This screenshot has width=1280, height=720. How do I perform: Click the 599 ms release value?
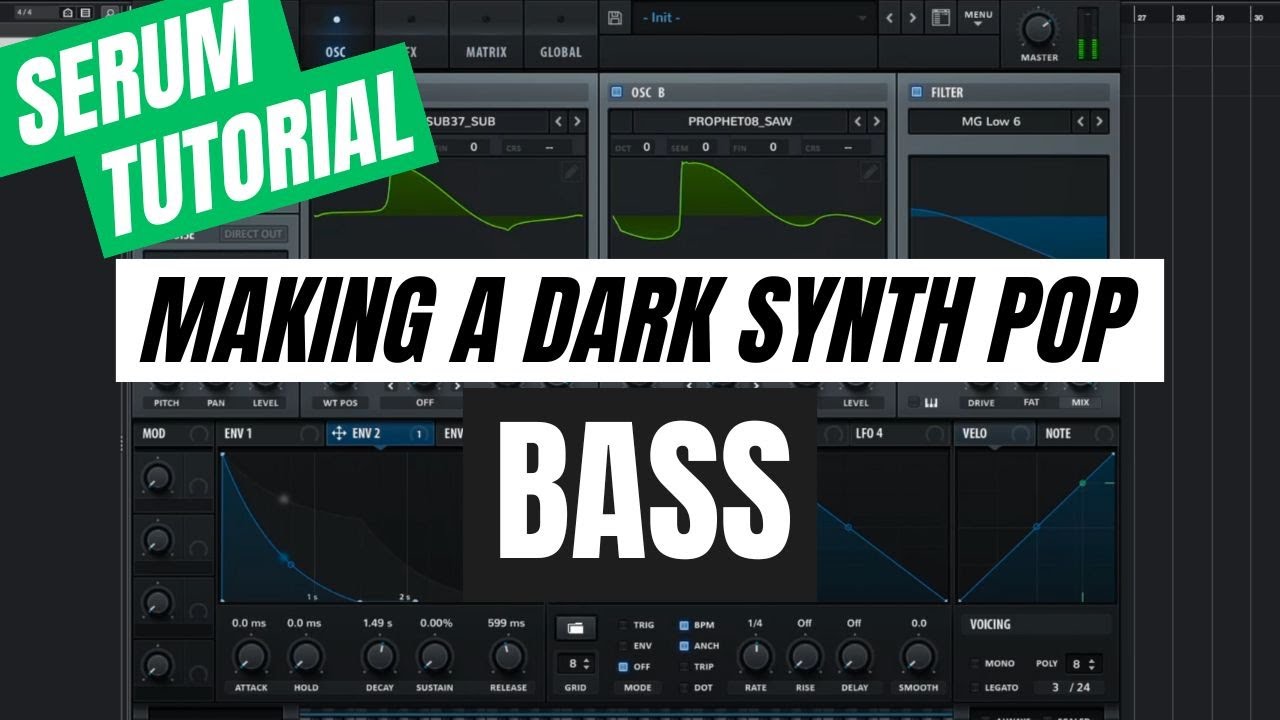point(507,623)
